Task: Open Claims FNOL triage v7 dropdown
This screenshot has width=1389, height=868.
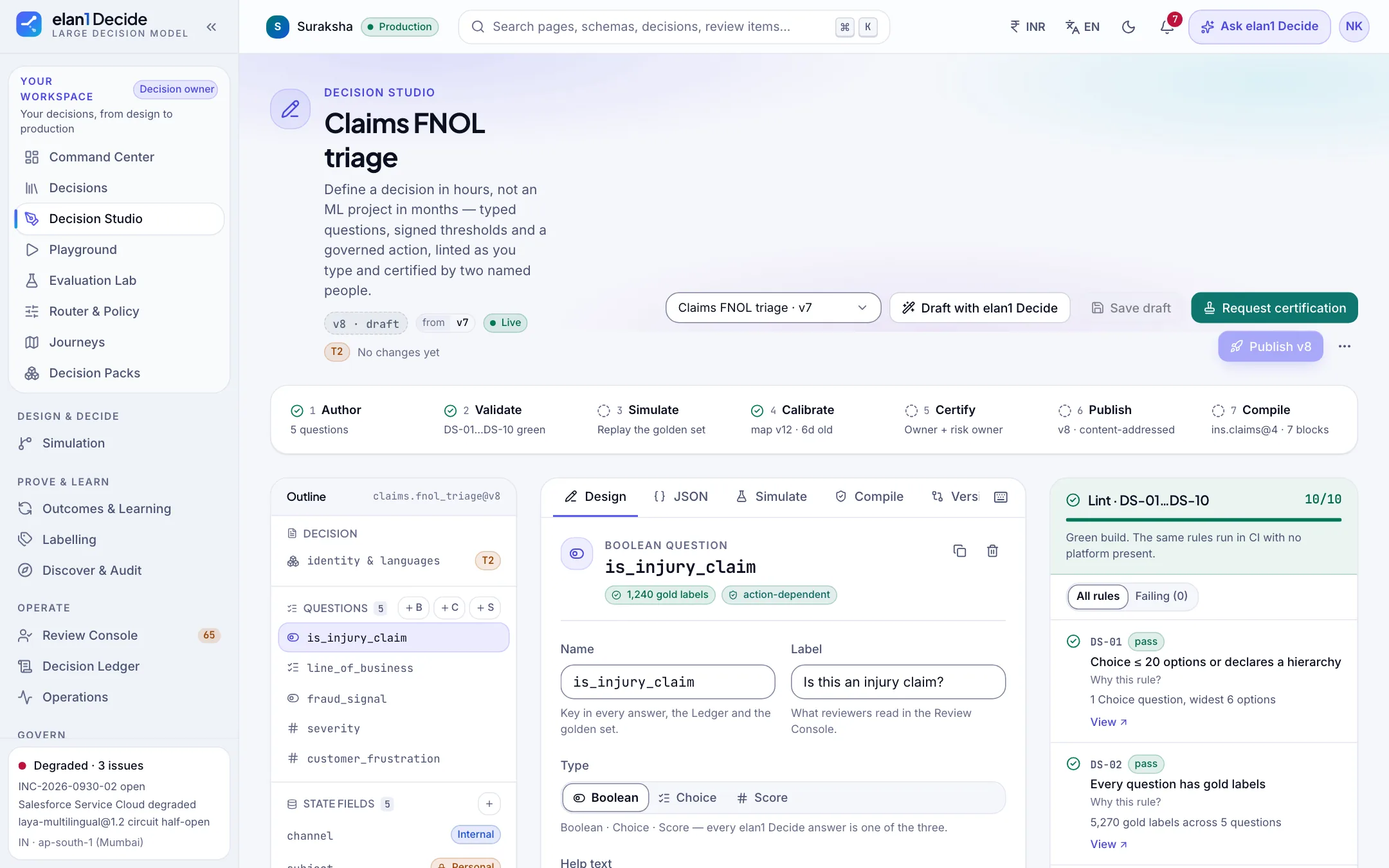Action: (773, 308)
